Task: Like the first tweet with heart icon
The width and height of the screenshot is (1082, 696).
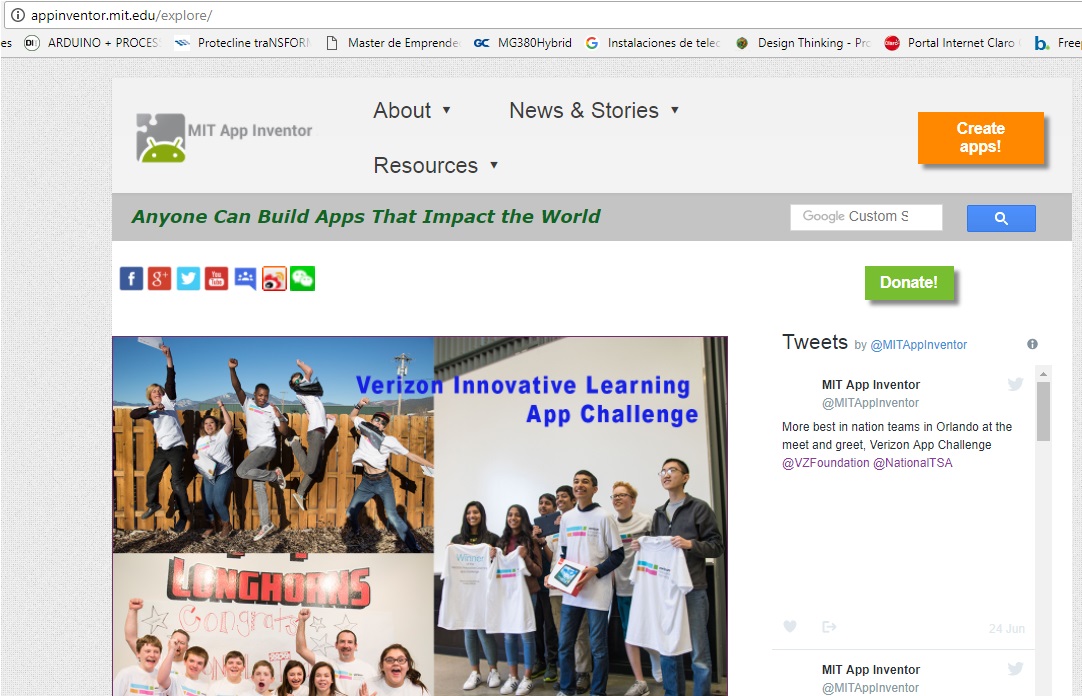Action: [790, 626]
